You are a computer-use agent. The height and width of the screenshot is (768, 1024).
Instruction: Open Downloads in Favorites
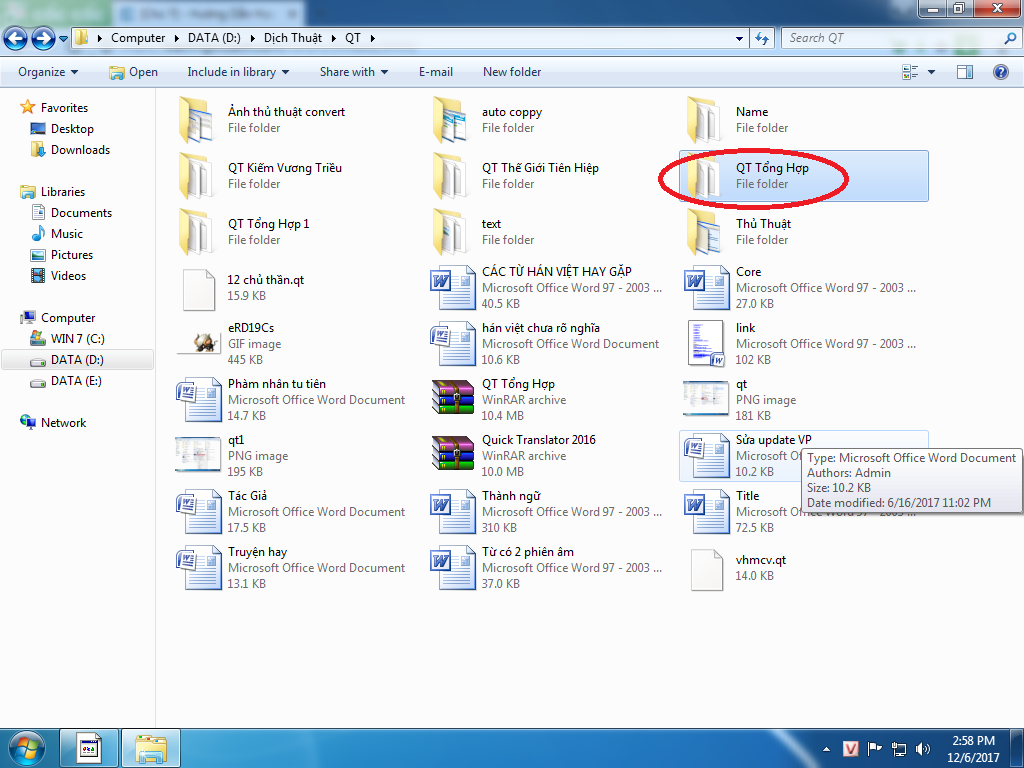[80, 150]
